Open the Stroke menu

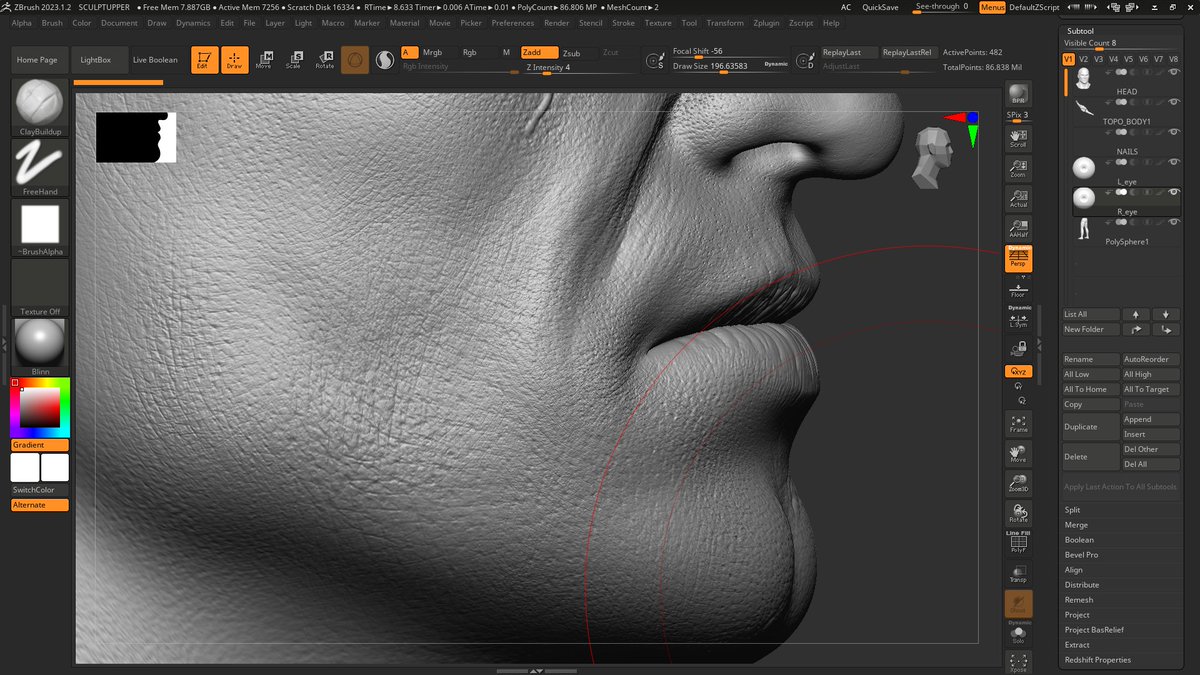623,23
